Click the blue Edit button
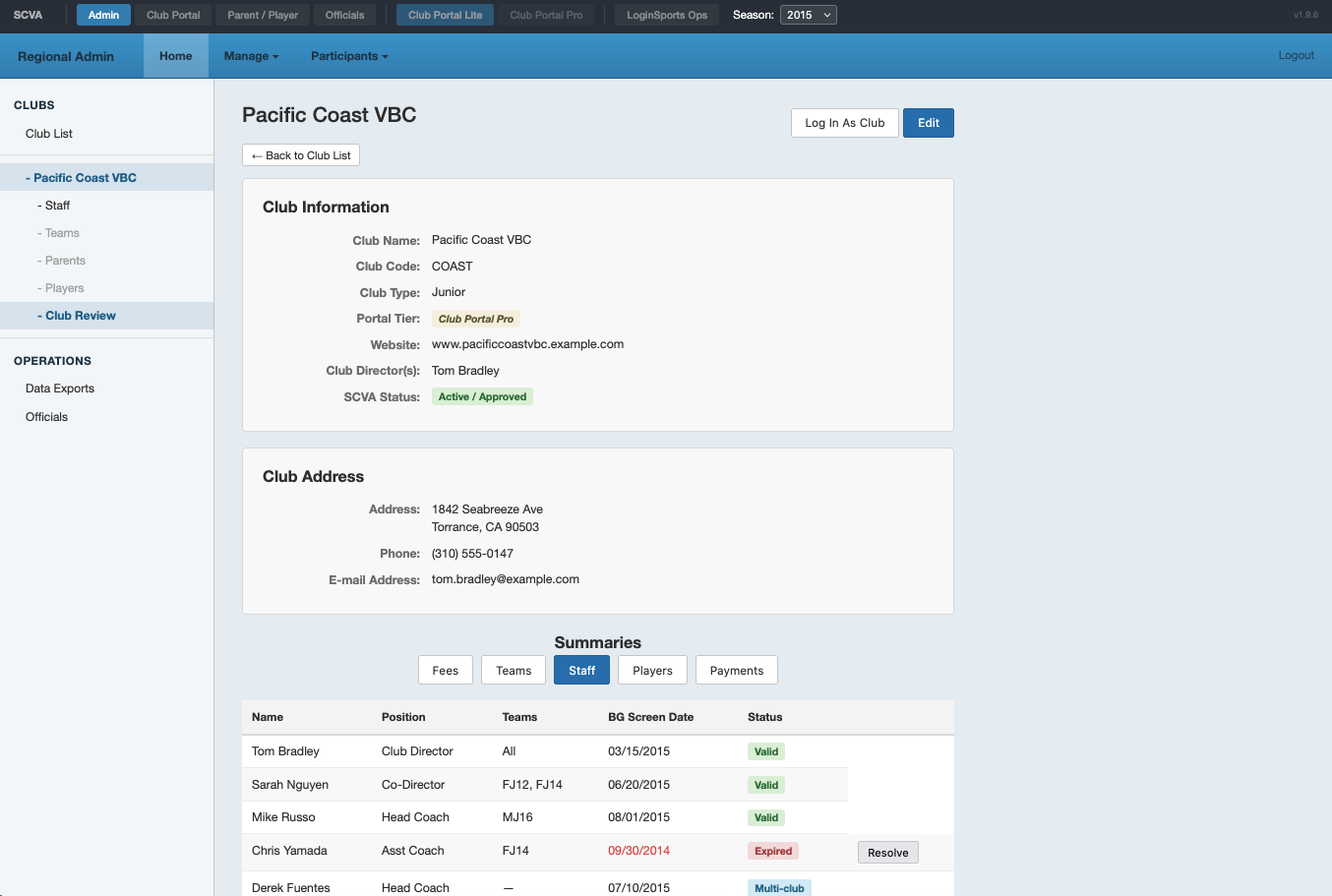The width and height of the screenshot is (1332, 896). (x=929, y=123)
